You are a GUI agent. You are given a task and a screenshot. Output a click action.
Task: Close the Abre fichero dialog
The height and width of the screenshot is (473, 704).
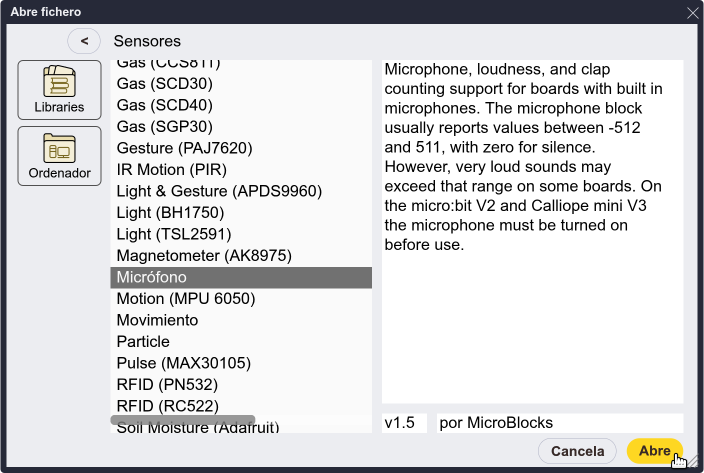693,13
